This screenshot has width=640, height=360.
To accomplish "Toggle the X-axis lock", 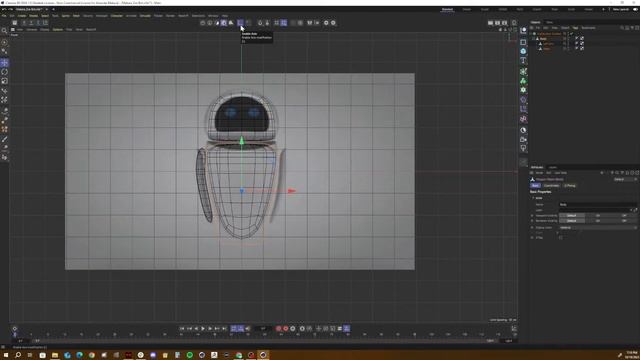I will point(24,23).
